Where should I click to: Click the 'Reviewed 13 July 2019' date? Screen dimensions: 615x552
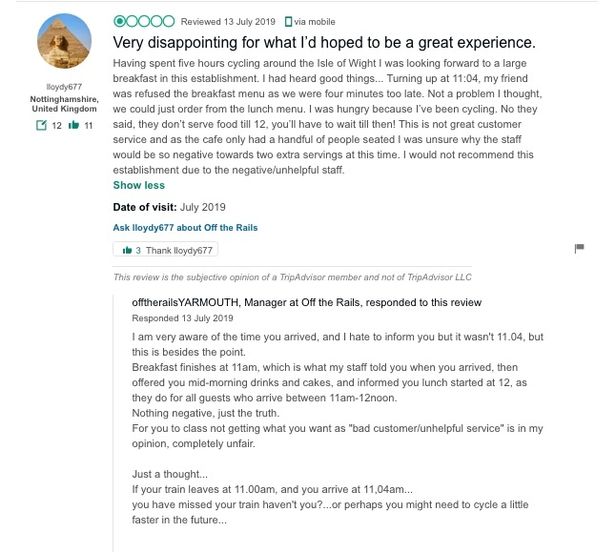click(x=228, y=21)
